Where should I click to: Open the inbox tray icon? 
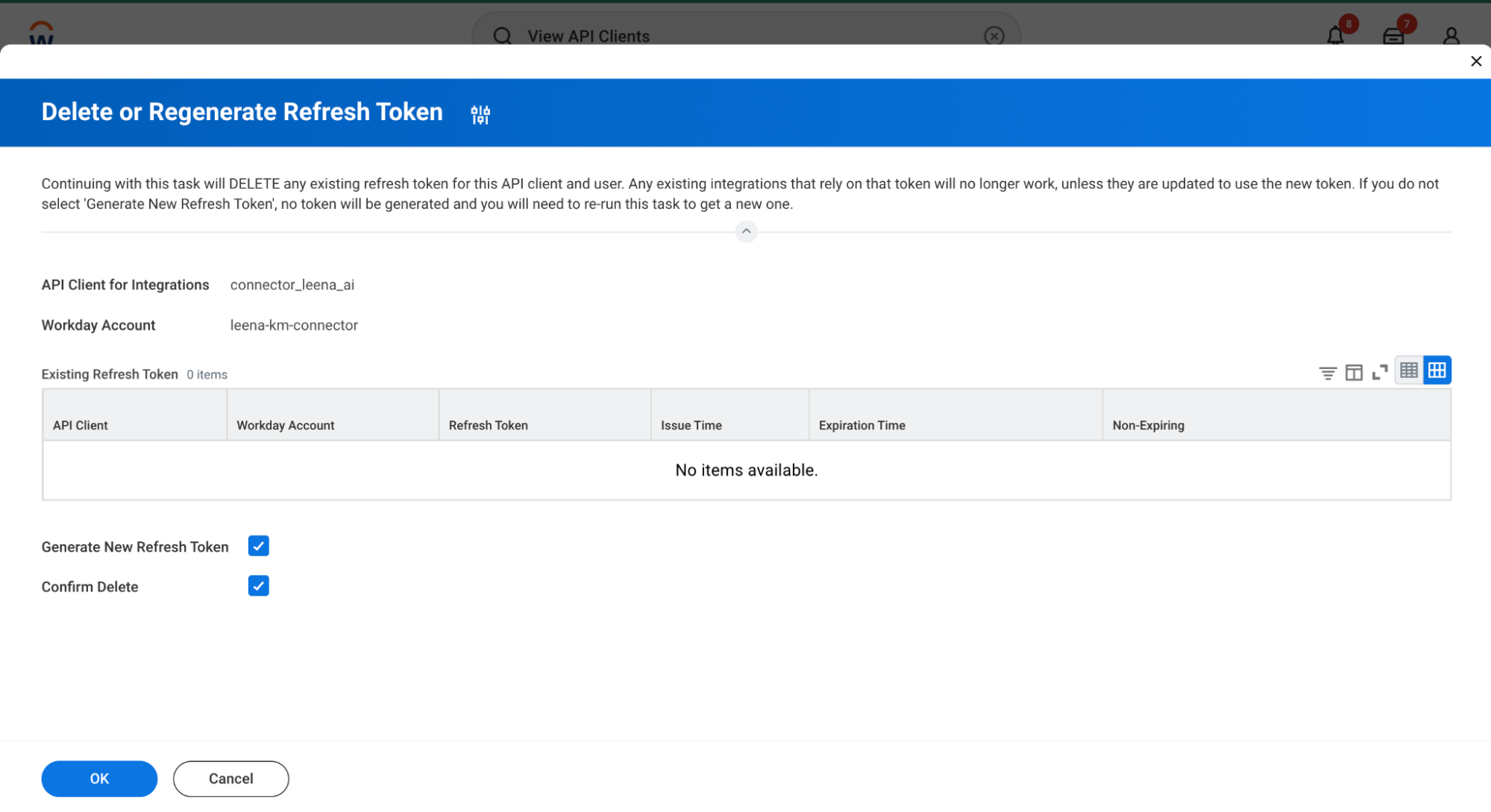pyautogui.click(x=1393, y=35)
